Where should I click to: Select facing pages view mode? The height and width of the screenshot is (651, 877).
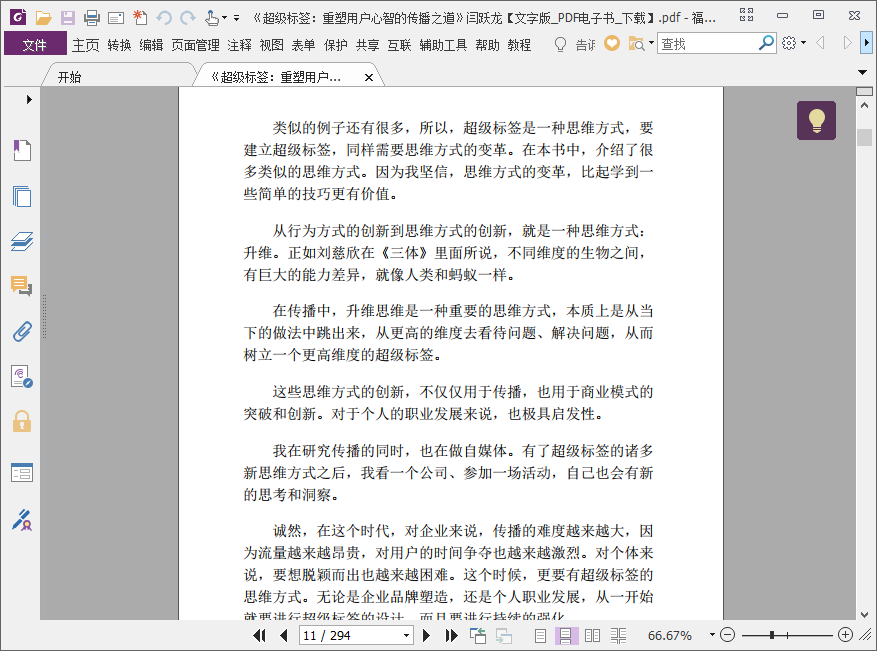click(592, 636)
